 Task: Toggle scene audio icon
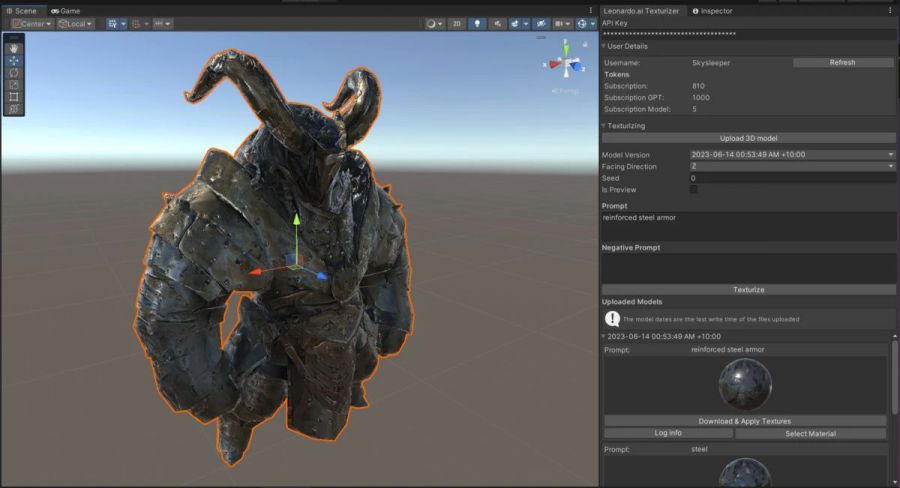tap(497, 24)
